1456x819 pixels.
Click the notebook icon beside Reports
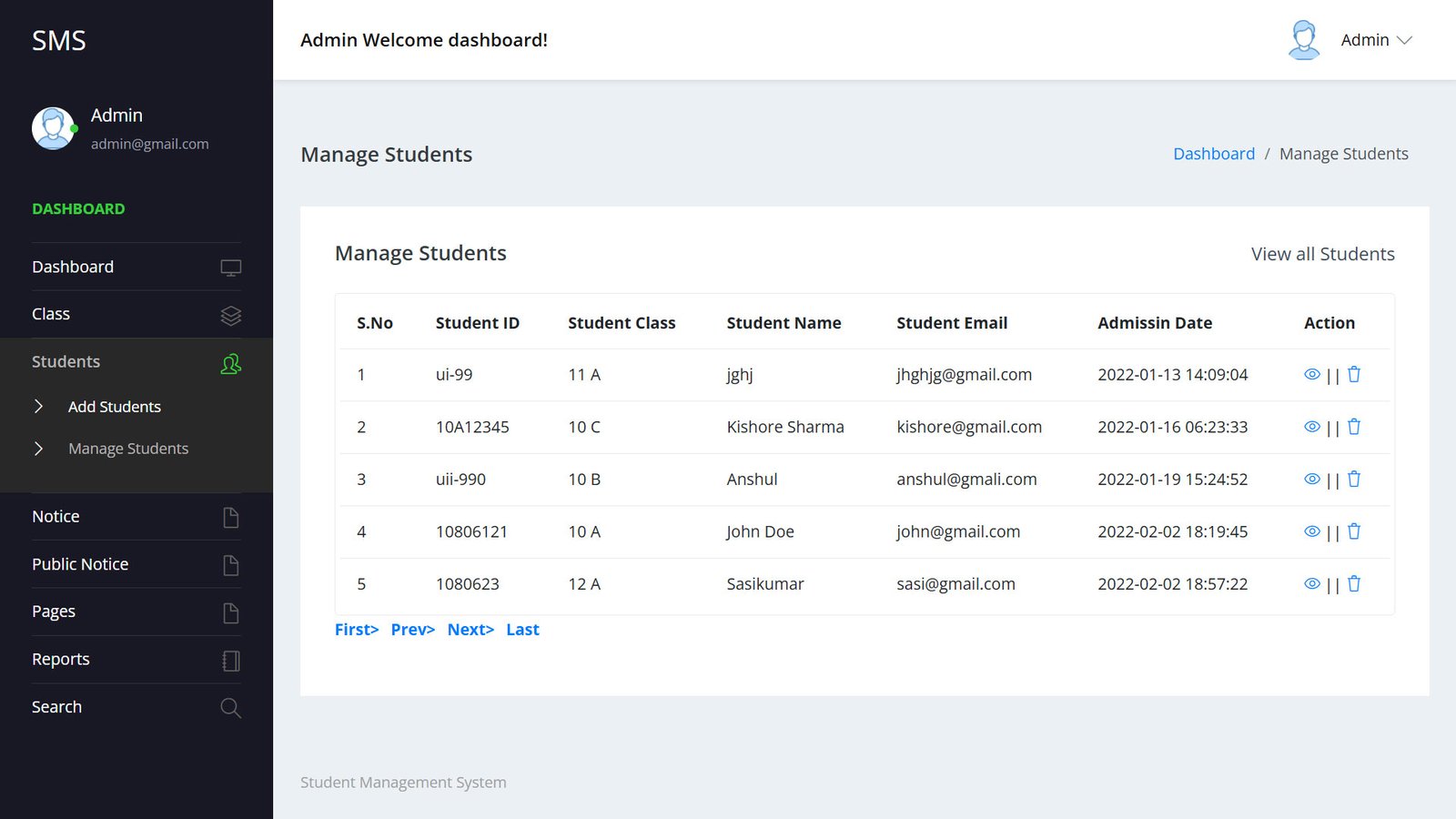[x=231, y=661]
